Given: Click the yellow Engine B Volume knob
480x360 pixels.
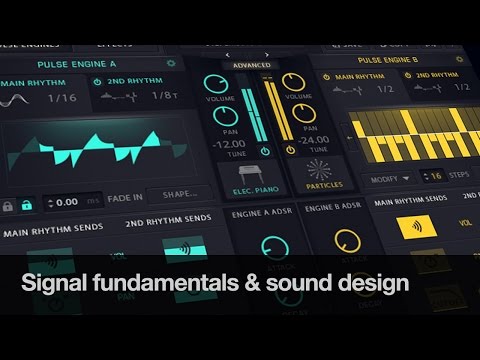Looking at the screenshot, I should [x=294, y=82].
